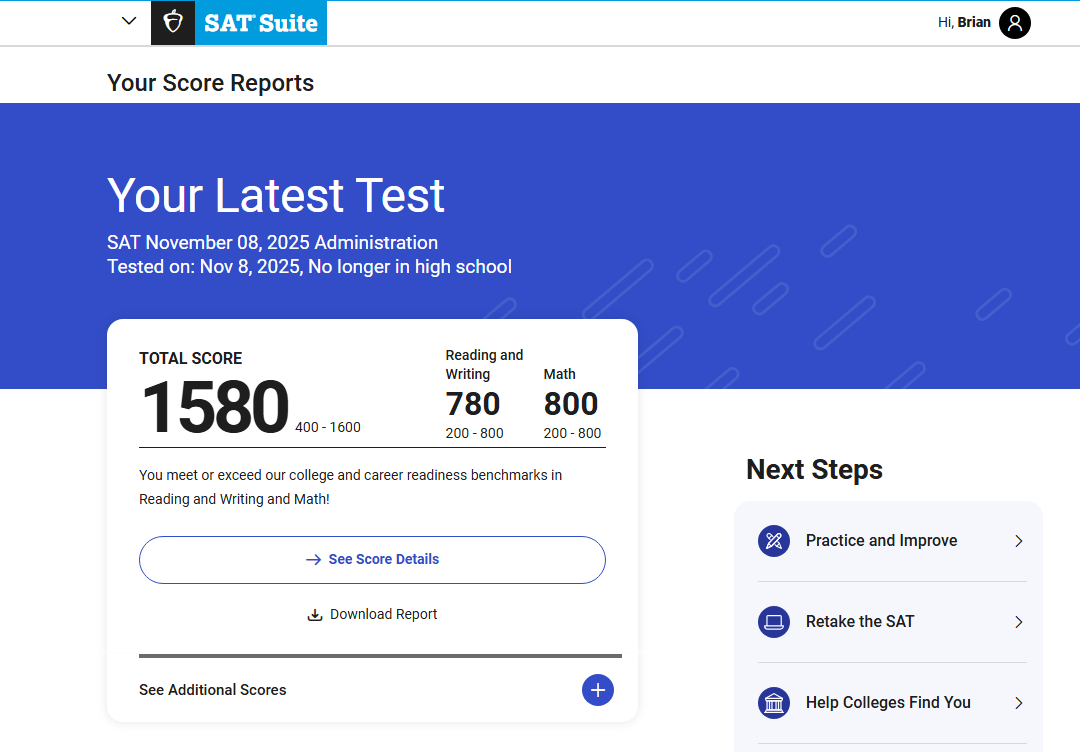Open the College Board acorn logo
Screen dimensions: 1080x752
(x=173, y=23)
